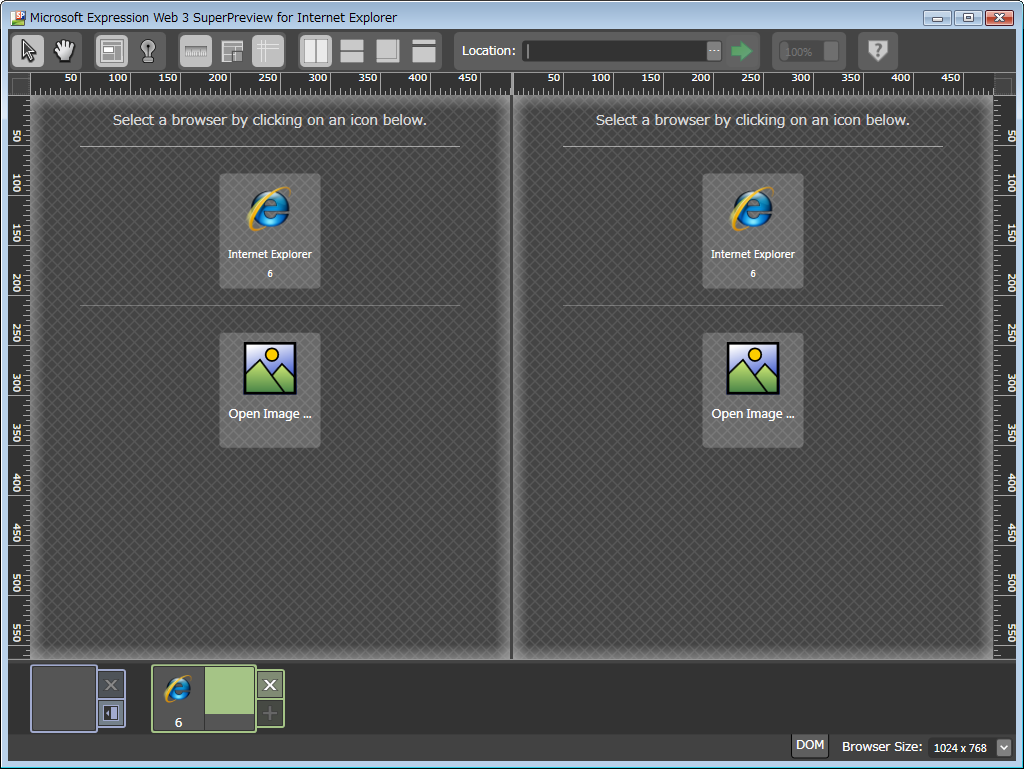
Task: Click the green Go arrow
Action: click(x=741, y=51)
